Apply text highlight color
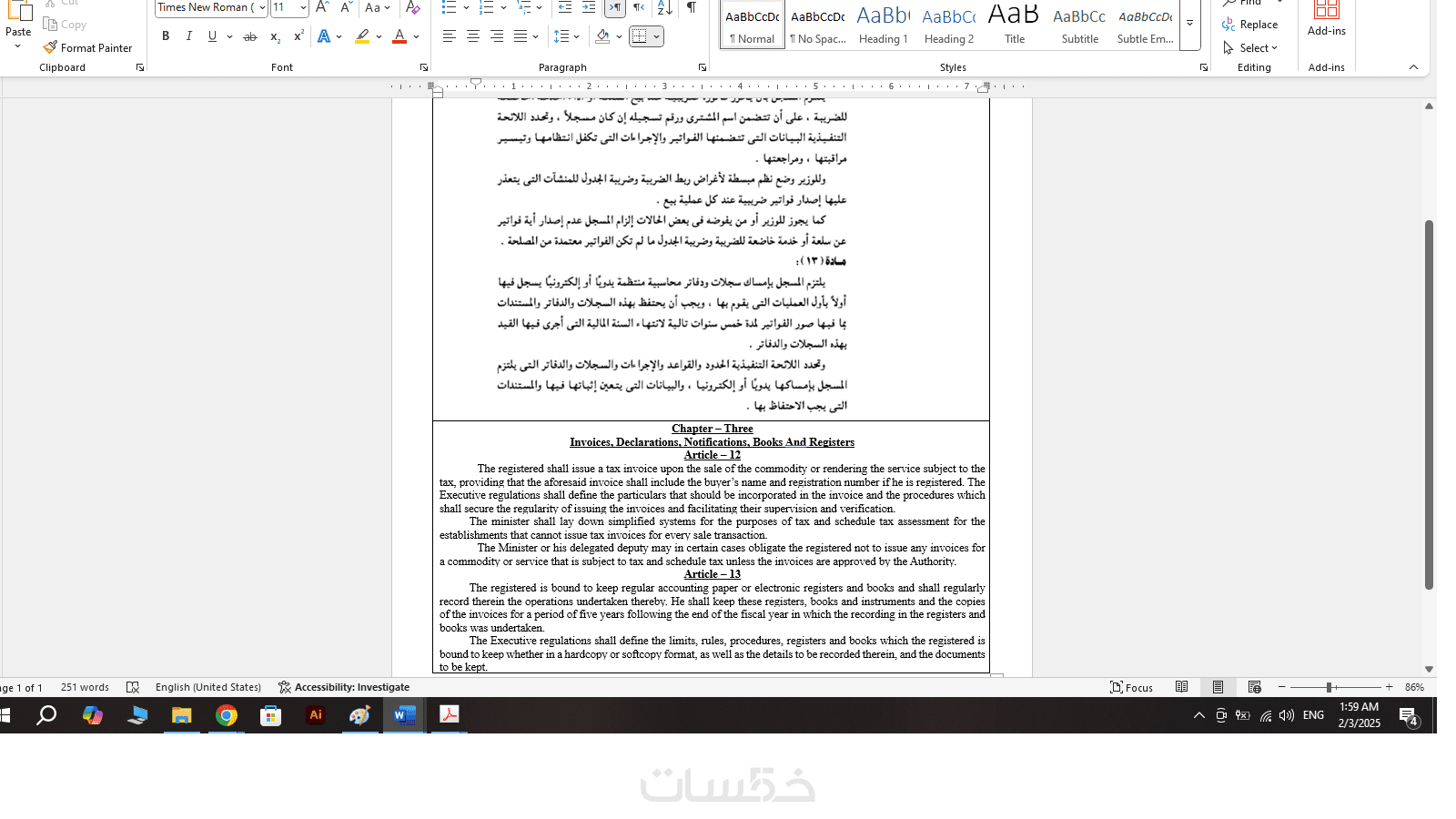This screenshot has width=1456, height=819. 362,36
